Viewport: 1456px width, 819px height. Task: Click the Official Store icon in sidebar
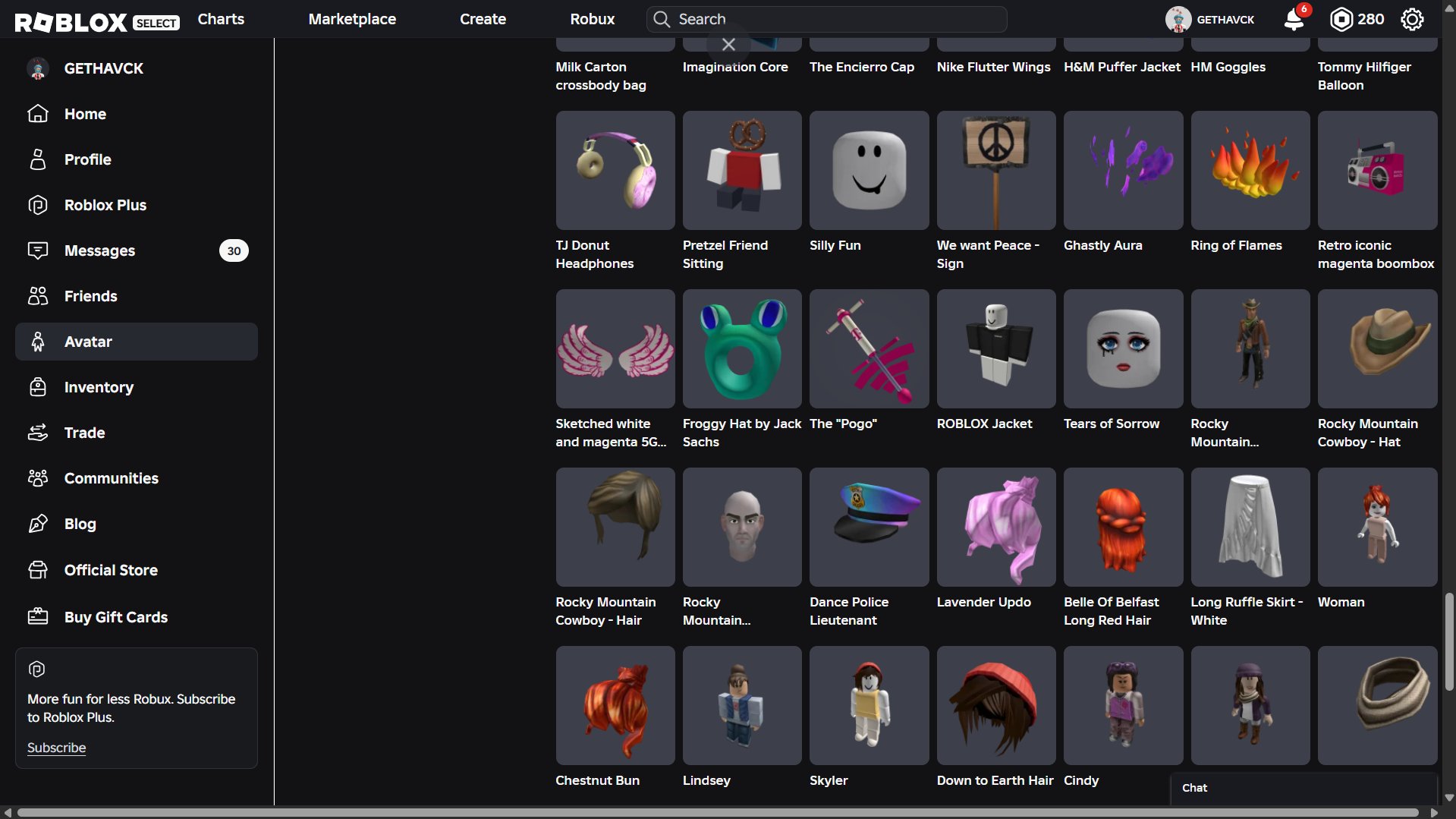coord(38,570)
